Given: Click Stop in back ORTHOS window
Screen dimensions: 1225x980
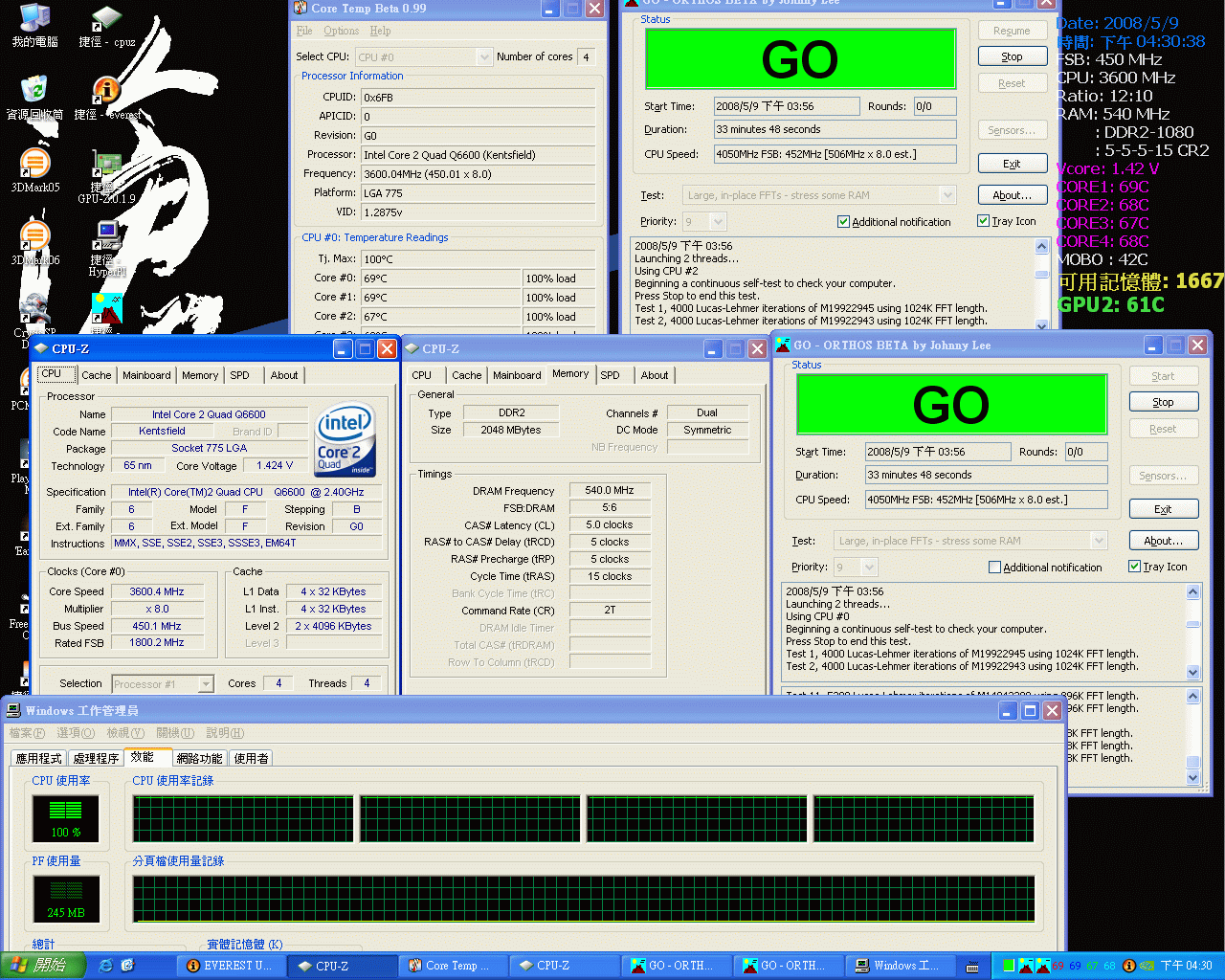Looking at the screenshot, I should (1012, 56).
